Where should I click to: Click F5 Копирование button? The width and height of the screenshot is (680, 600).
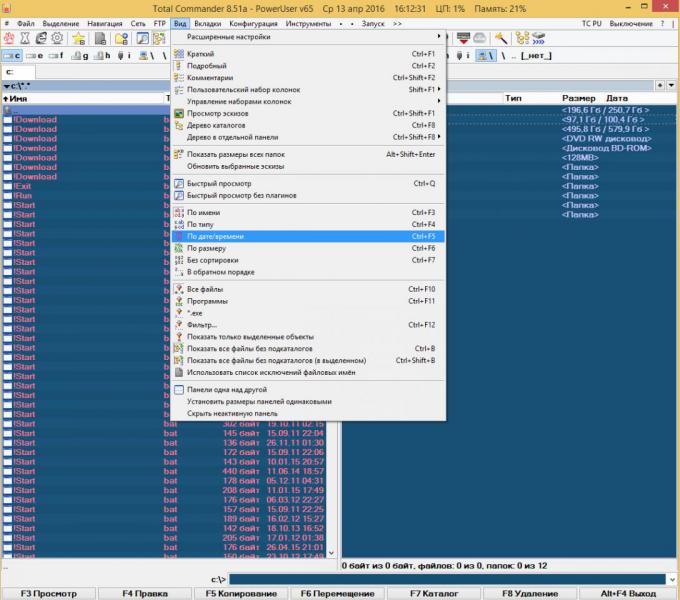tap(241, 593)
